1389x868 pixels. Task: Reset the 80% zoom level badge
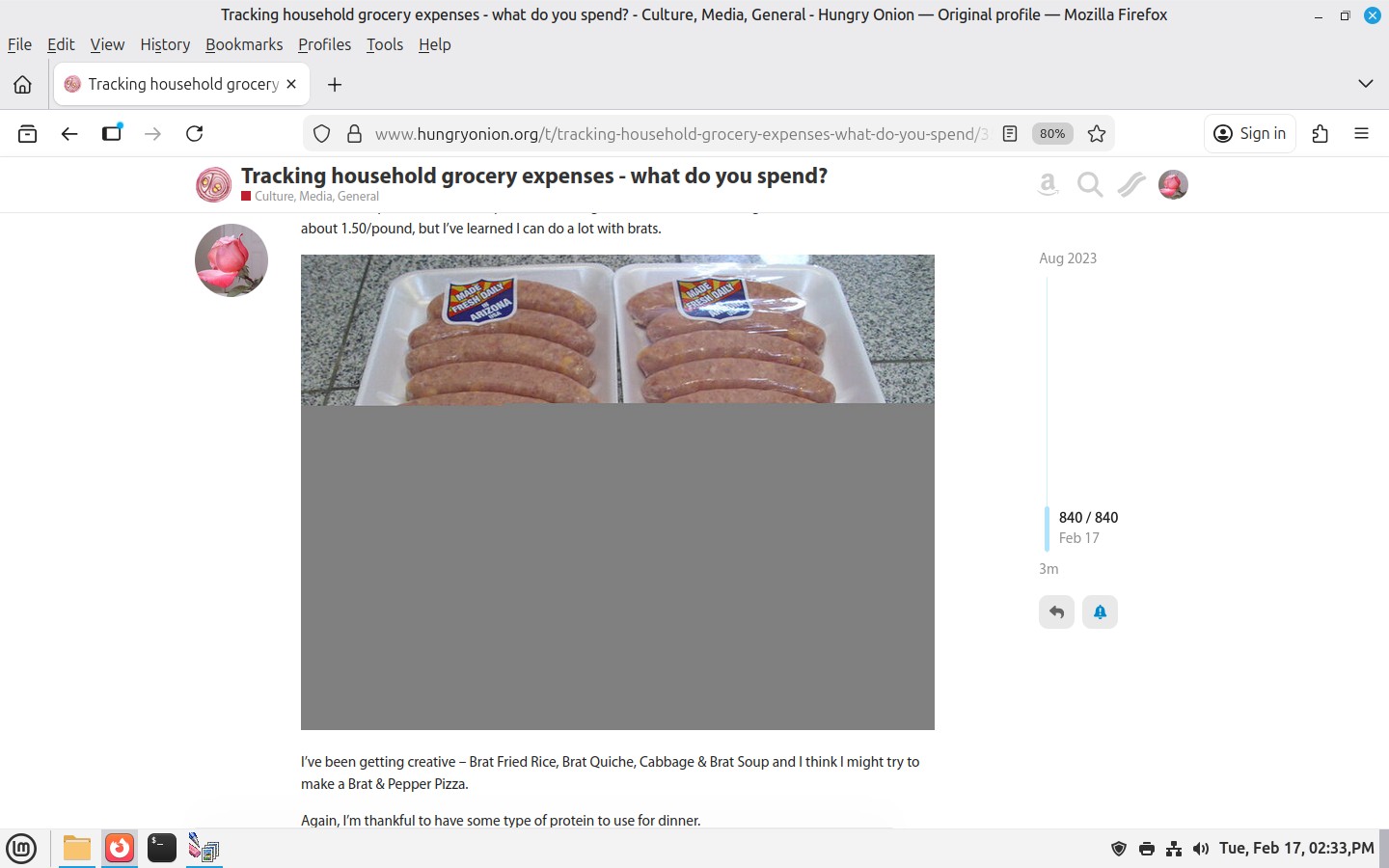point(1052,134)
